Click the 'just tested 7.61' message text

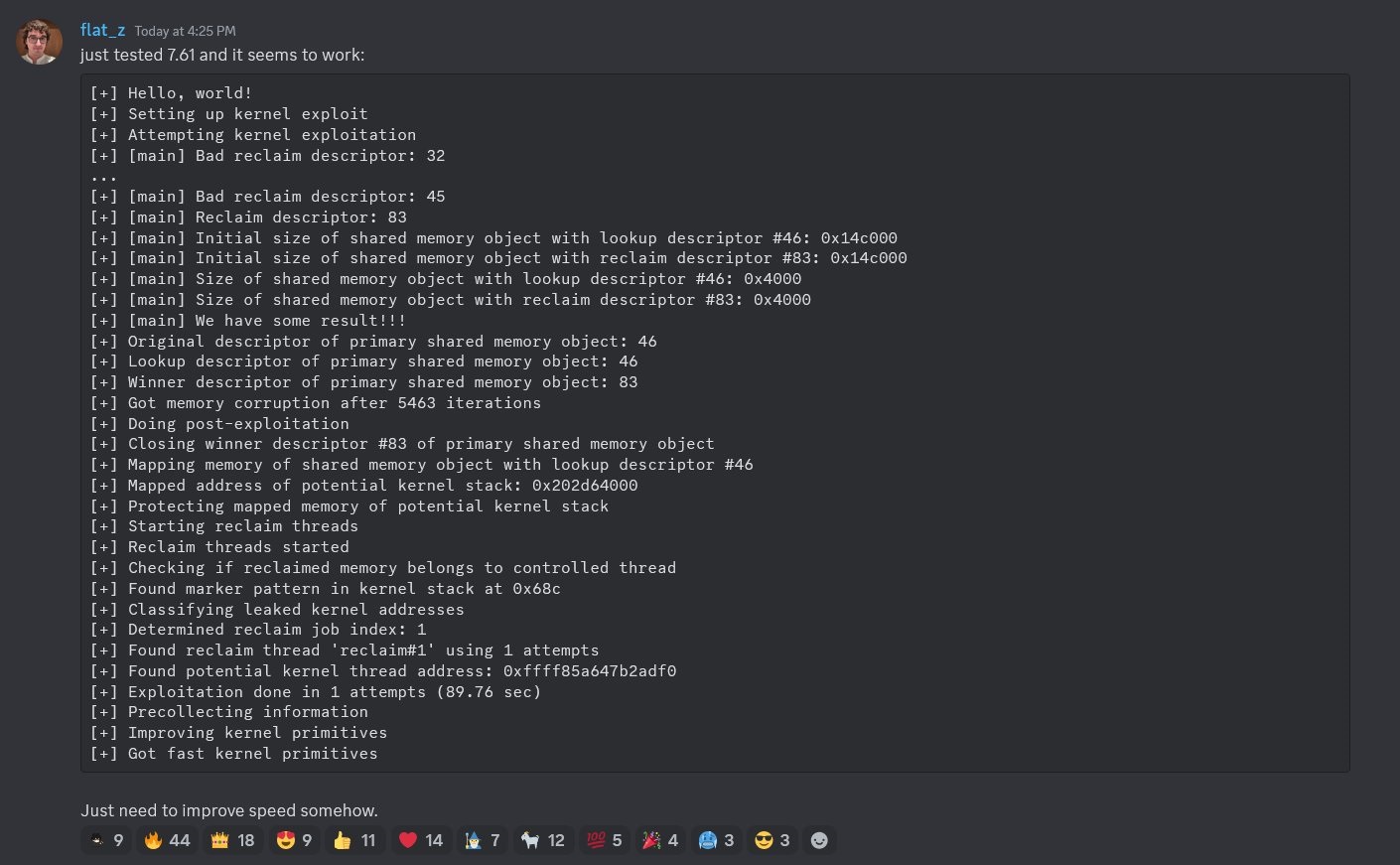click(222, 55)
